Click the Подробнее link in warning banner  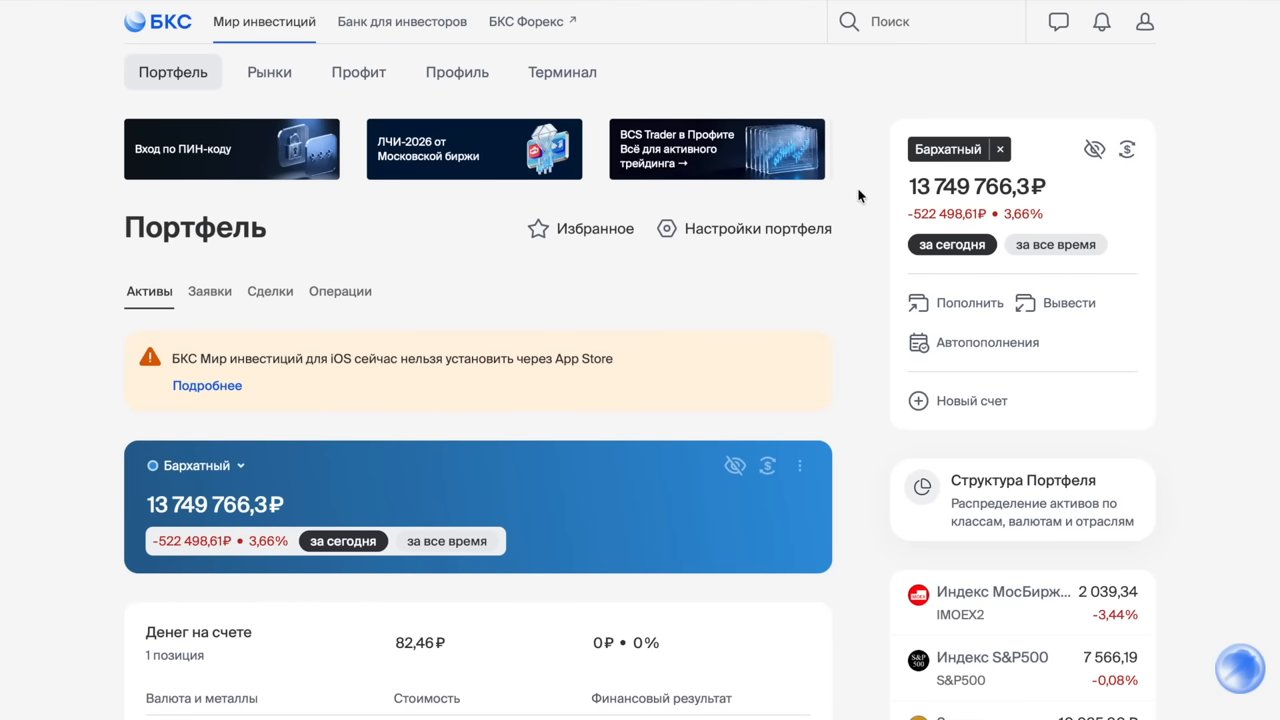(207, 386)
